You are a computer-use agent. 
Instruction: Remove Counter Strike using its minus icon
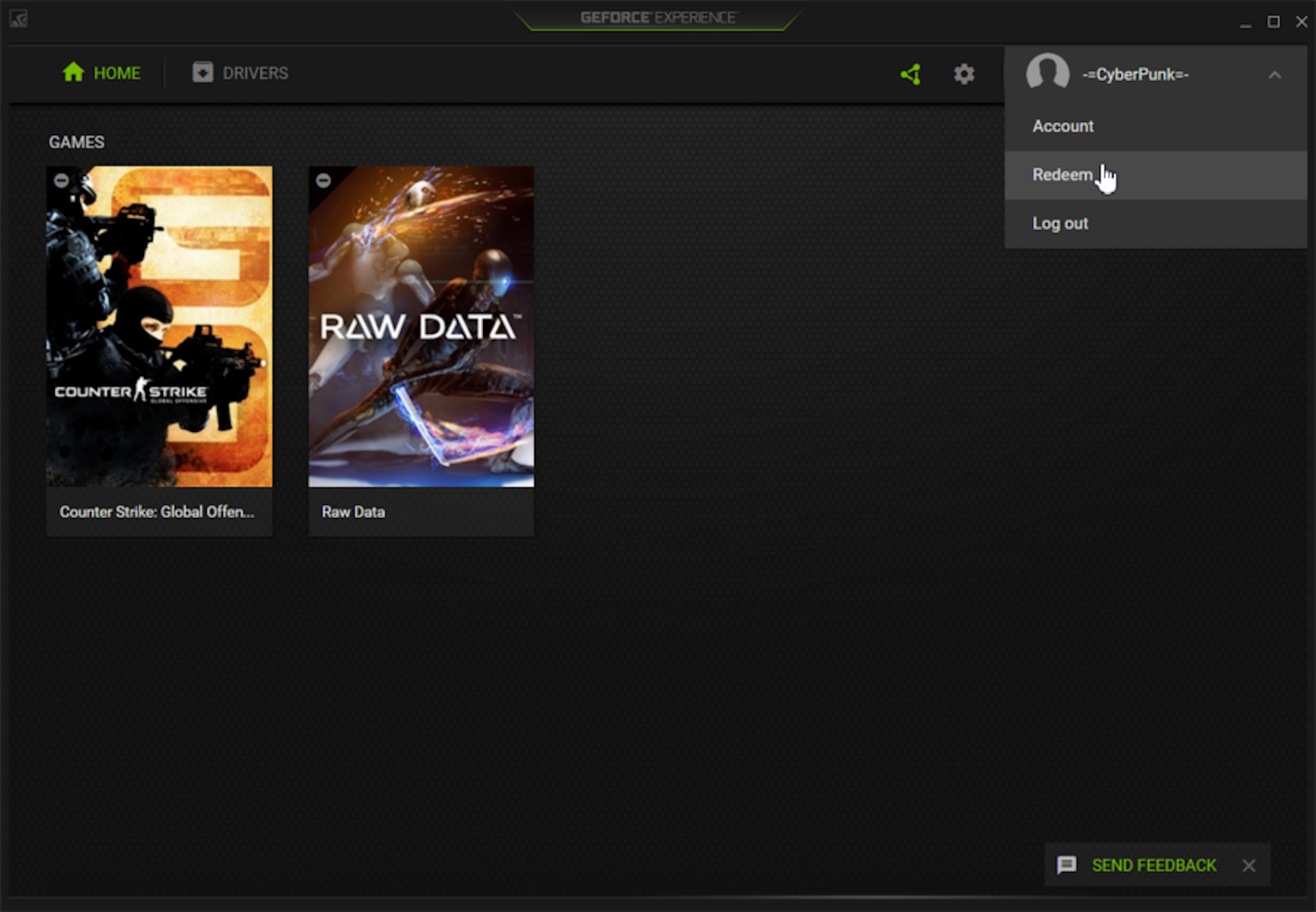tap(62, 180)
